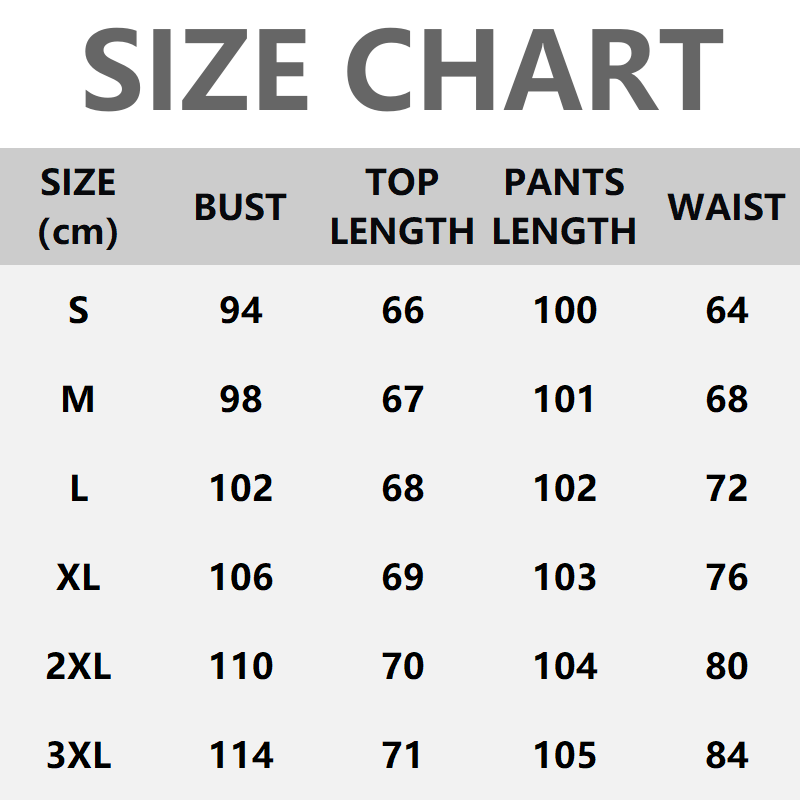Select the S size row label
The width and height of the screenshot is (800, 800).
coord(78,311)
